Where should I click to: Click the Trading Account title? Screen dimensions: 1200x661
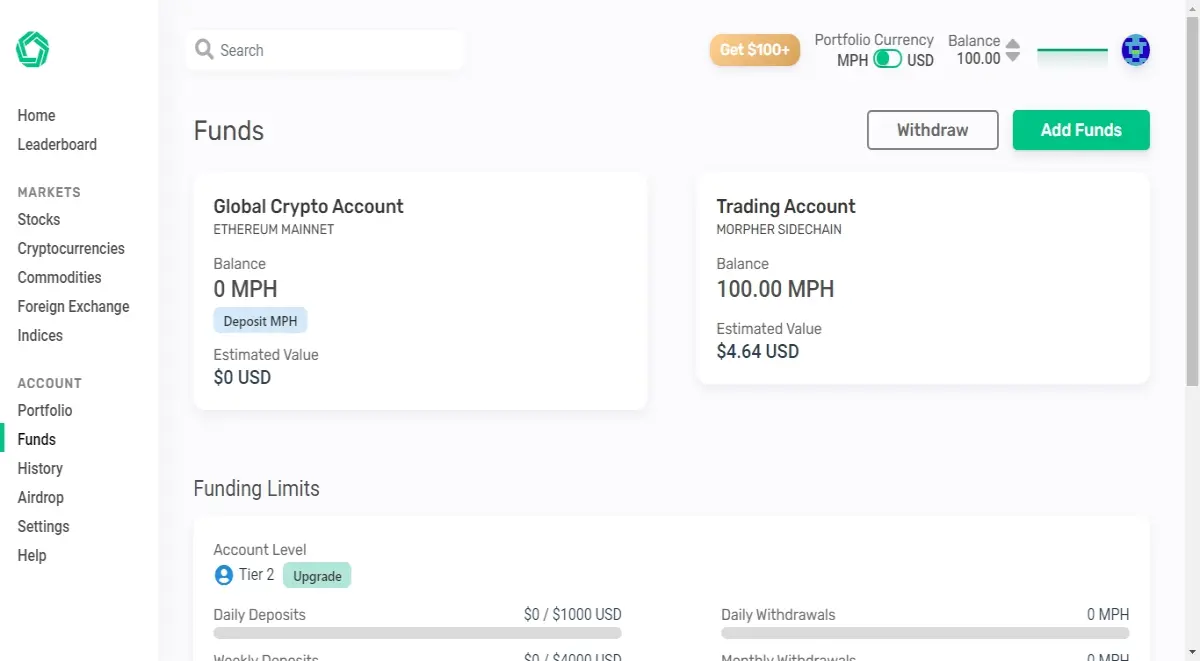coord(786,207)
